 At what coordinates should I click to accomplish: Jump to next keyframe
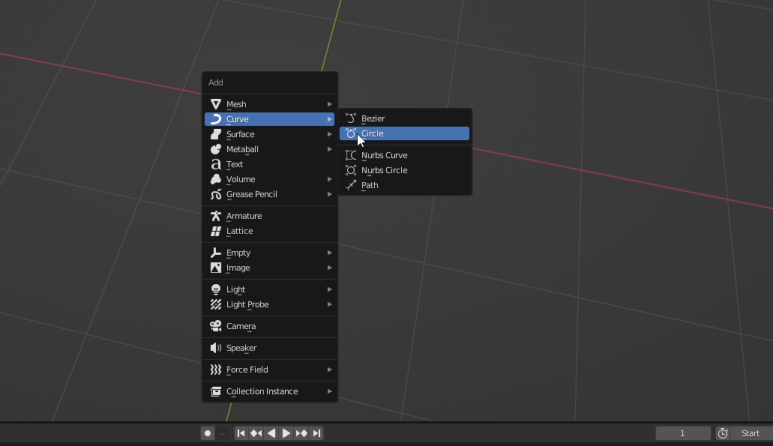301,433
